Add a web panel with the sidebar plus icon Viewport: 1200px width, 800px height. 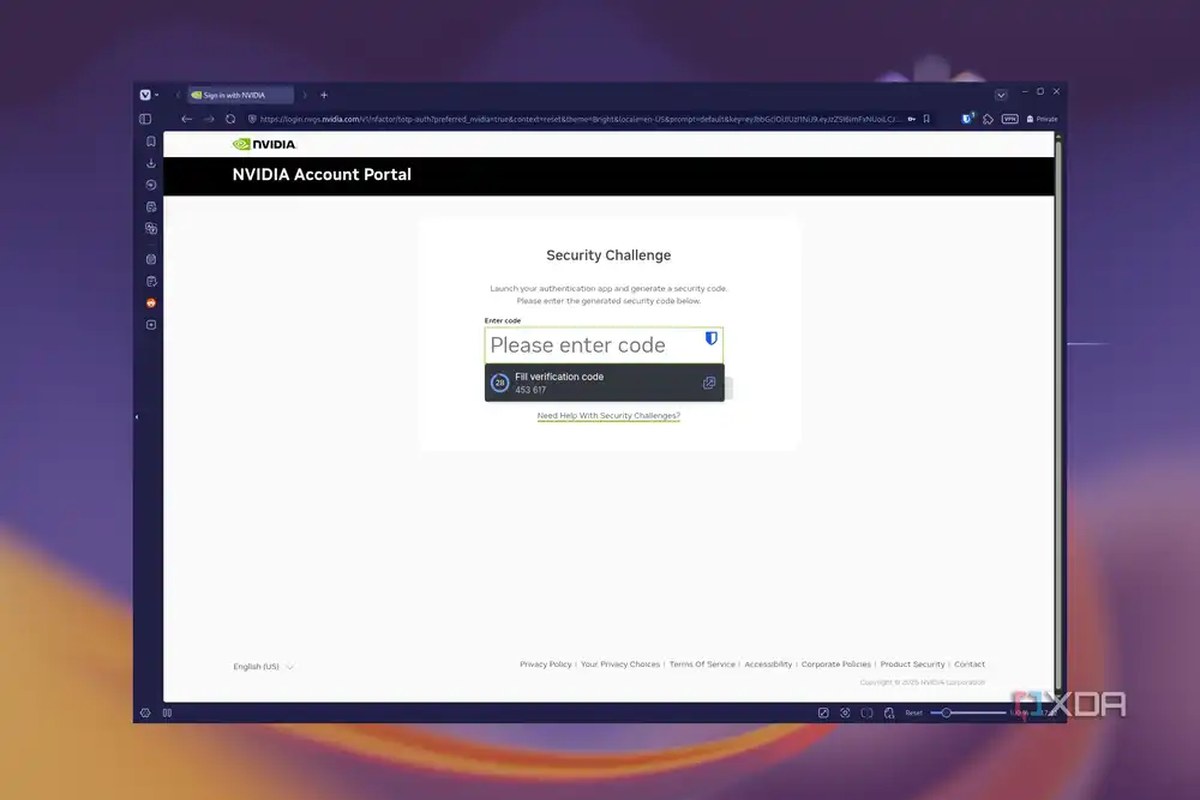pos(151,325)
